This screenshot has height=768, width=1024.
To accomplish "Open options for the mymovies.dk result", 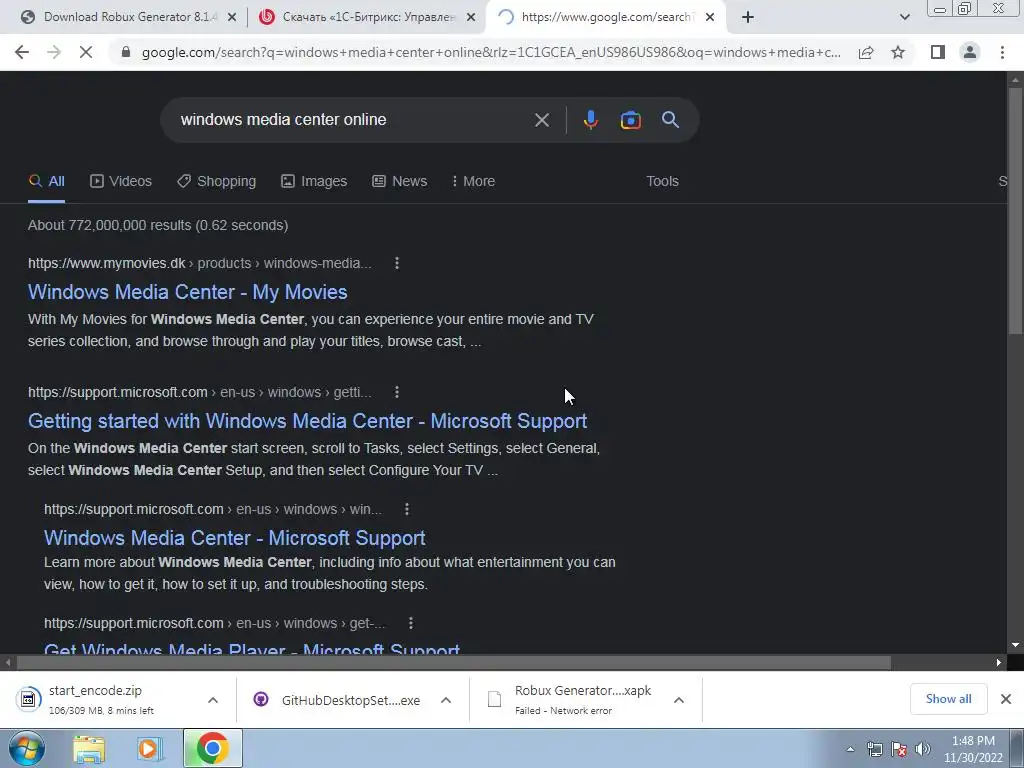I will click(x=396, y=263).
